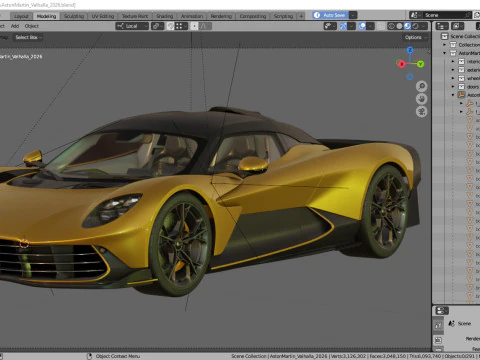Open the Texture Paint workspace tab
The width and height of the screenshot is (480, 360).
pyautogui.click(x=135, y=16)
